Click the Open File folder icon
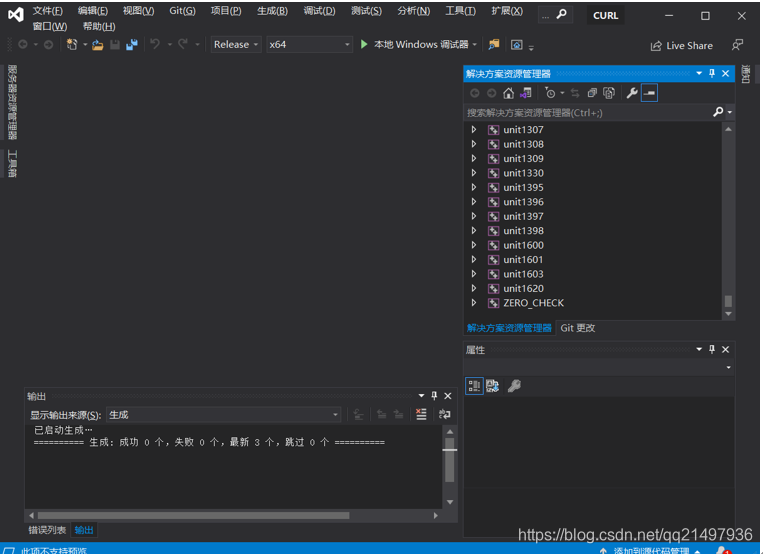This screenshot has width=763, height=554. 97,45
